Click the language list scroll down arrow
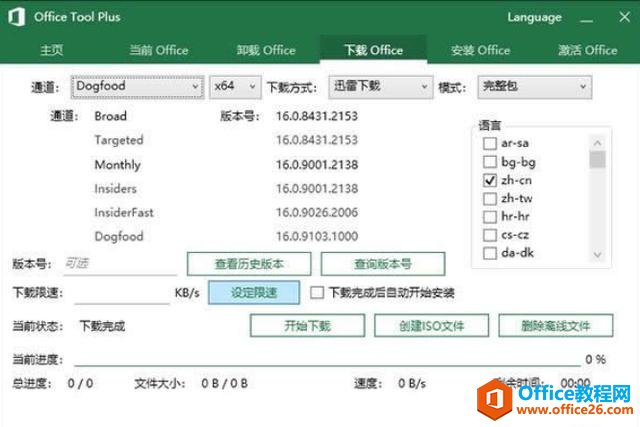 tap(598, 255)
